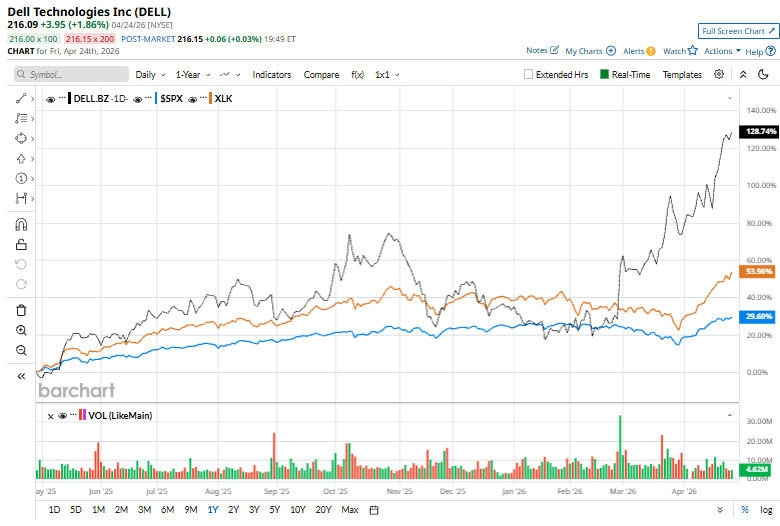Toggle $SPX series visibility eye
The height and width of the screenshot is (526, 780).
click(x=138, y=100)
